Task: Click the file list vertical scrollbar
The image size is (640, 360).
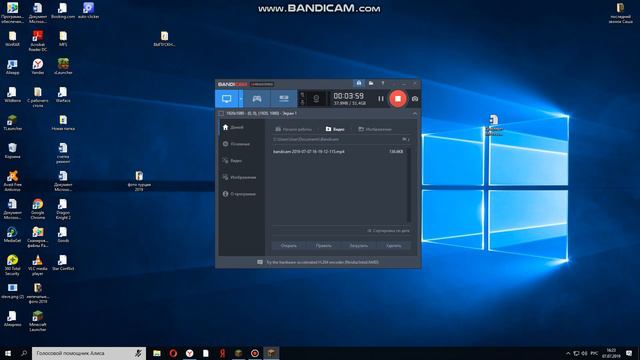Action: coord(409,185)
